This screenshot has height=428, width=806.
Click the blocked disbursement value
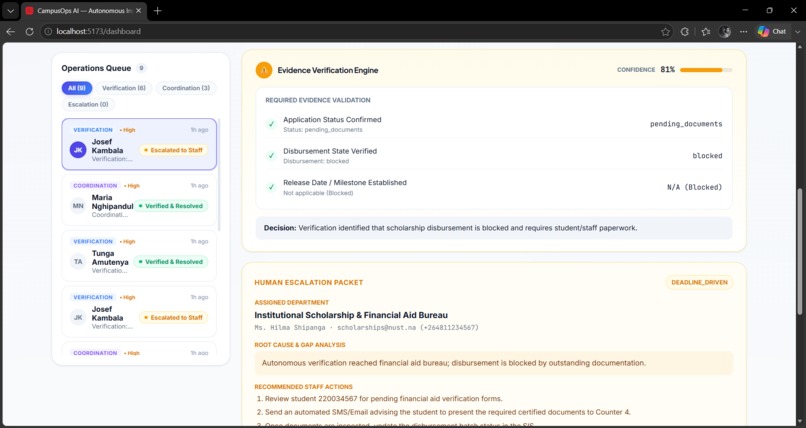coord(707,156)
